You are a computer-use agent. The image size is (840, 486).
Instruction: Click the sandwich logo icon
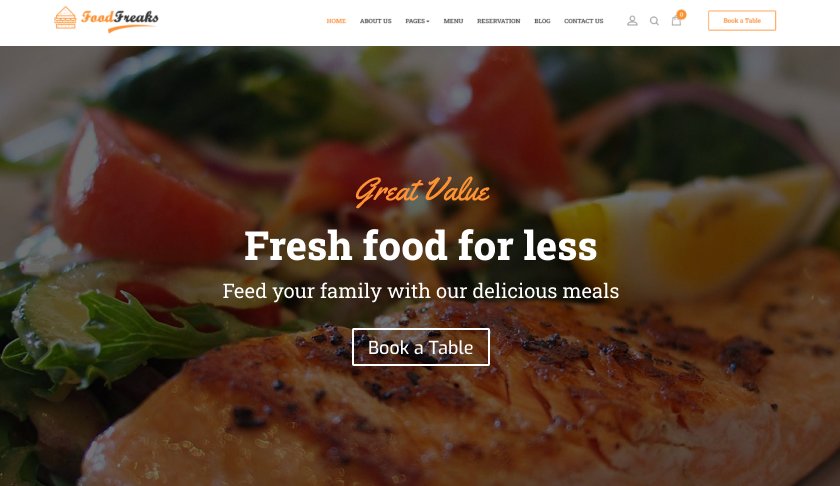pos(65,18)
